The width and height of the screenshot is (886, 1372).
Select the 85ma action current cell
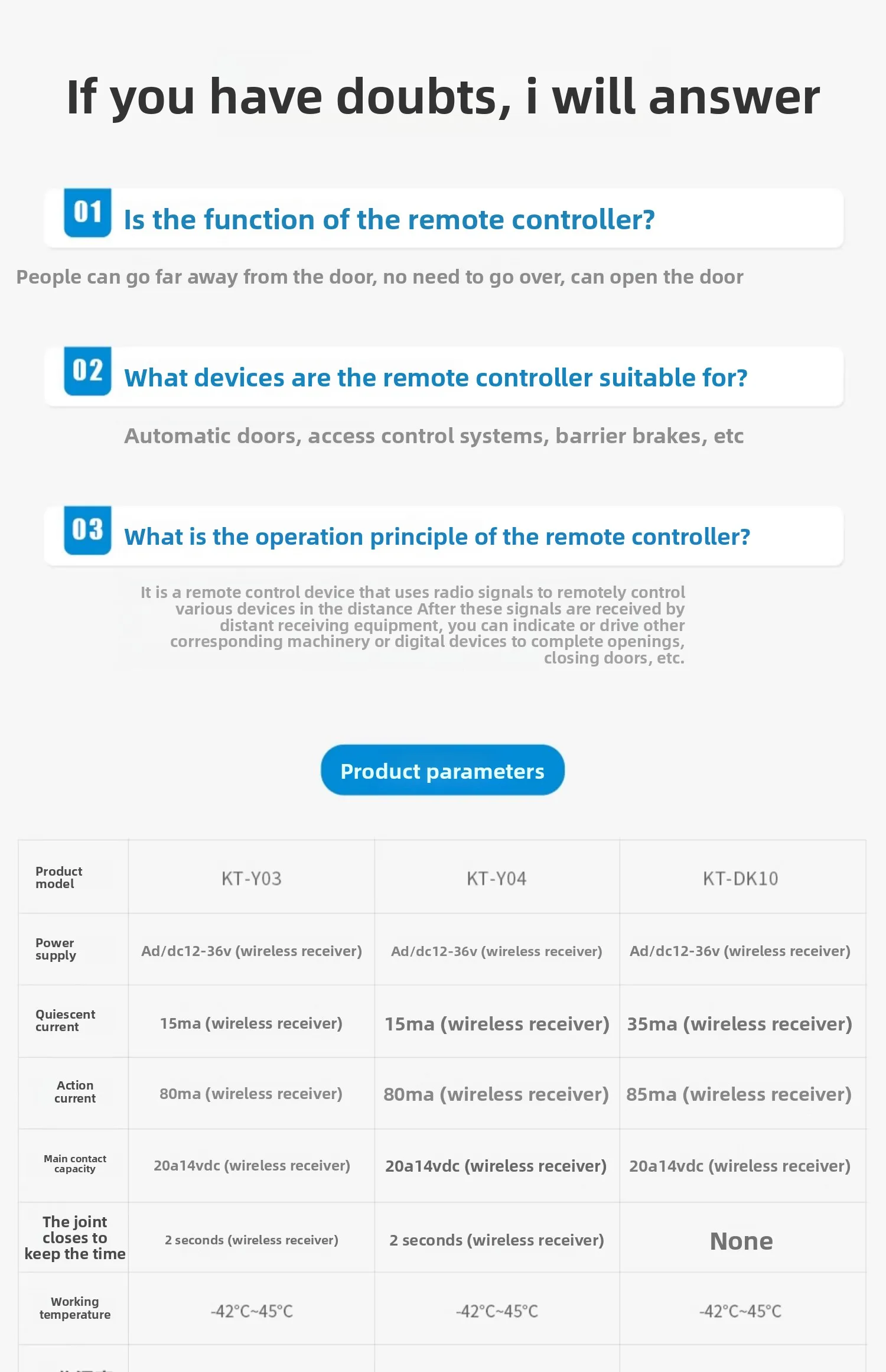tap(739, 1094)
